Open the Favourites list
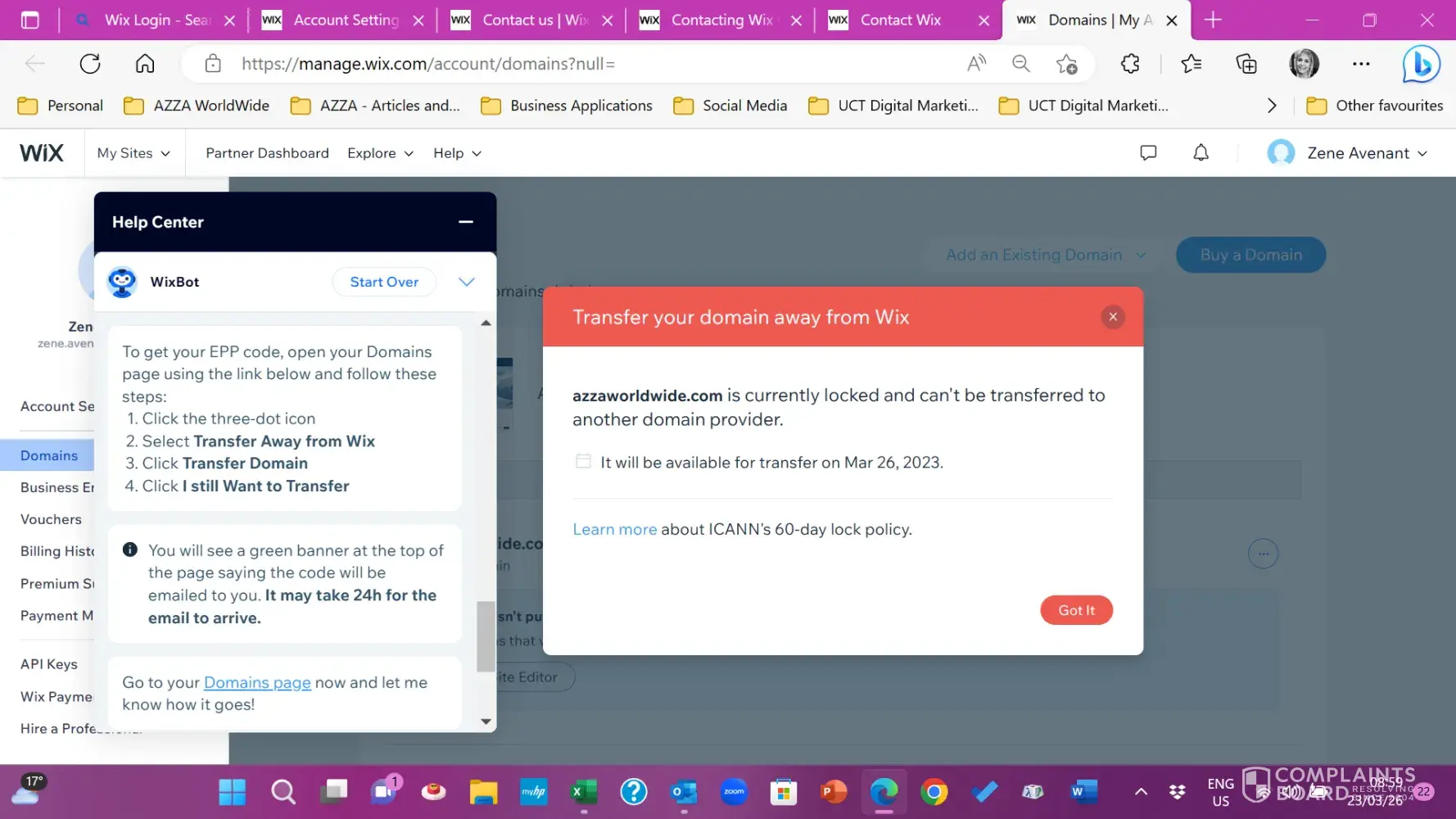The width and height of the screenshot is (1456, 819). point(1191,64)
